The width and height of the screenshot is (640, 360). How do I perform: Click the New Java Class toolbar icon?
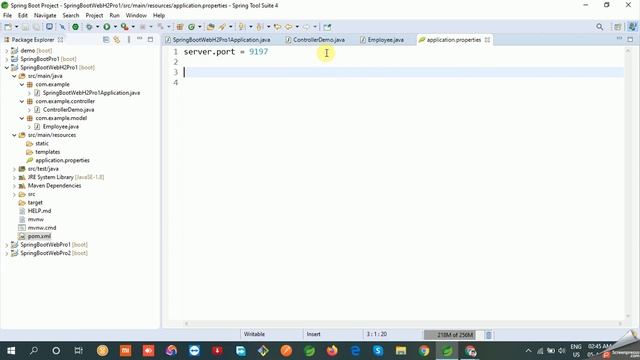[x=191, y=27]
